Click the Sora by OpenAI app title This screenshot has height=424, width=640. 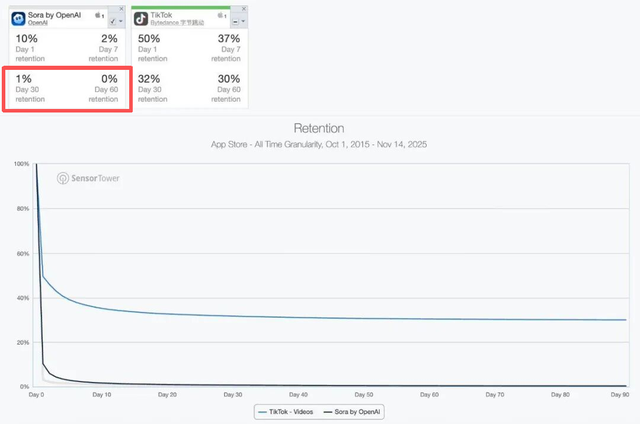[x=56, y=14]
